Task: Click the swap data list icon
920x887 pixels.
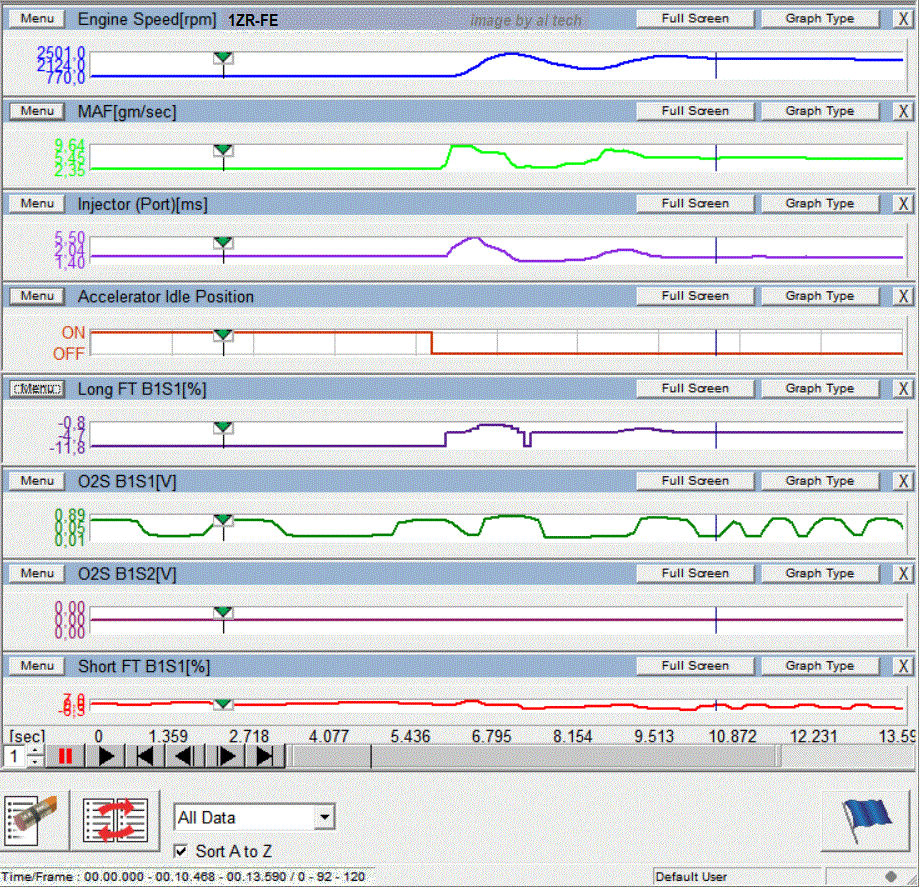Action: pos(115,818)
